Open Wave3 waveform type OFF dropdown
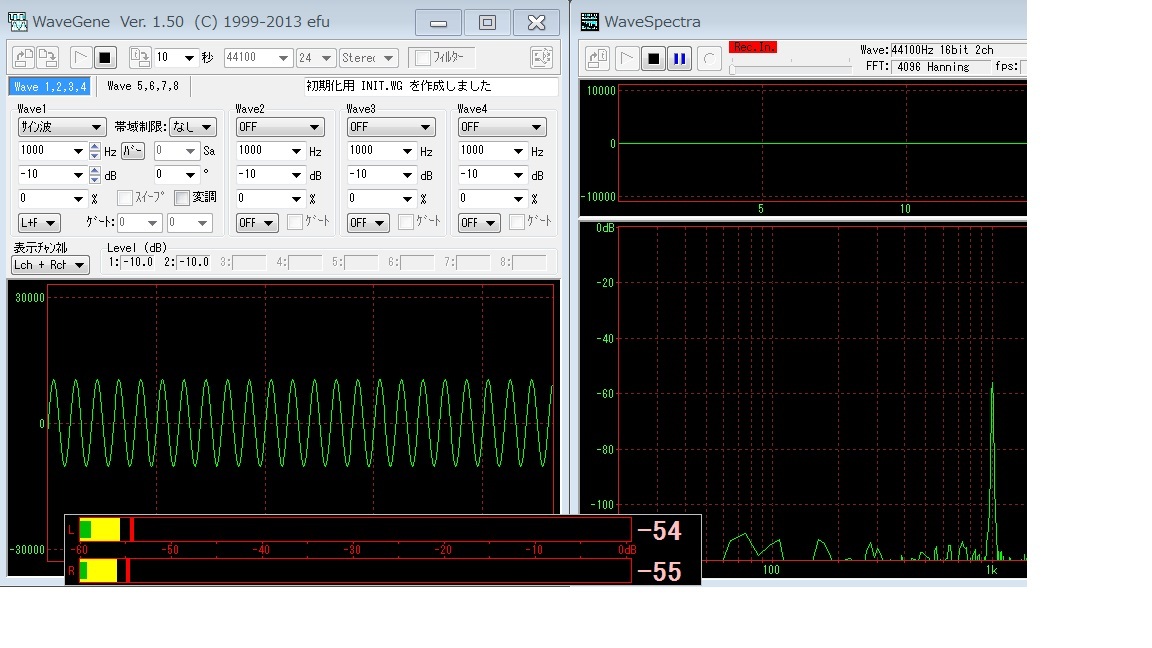This screenshot has height=648, width=1152. [x=391, y=127]
